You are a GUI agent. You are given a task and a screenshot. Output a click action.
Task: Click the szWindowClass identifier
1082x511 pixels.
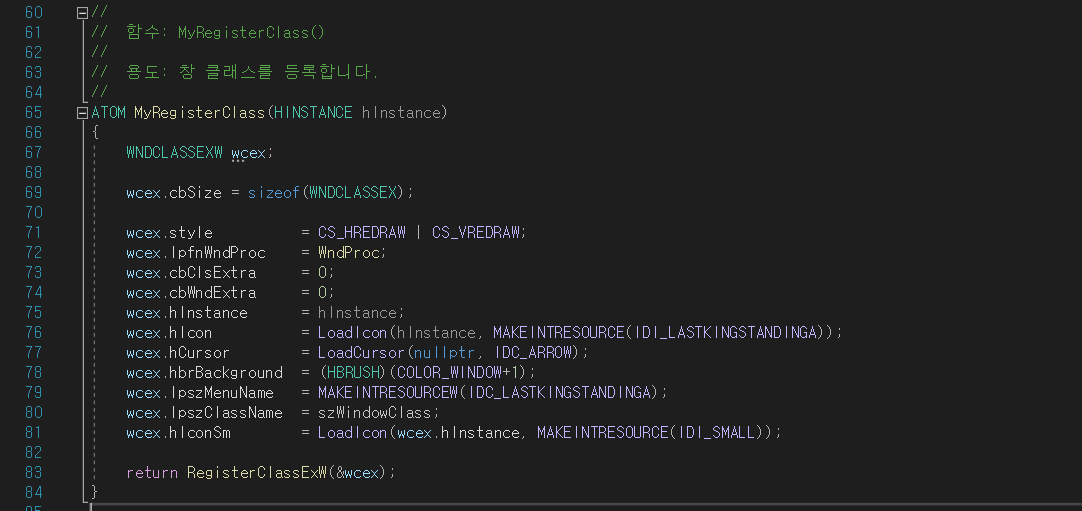coord(375,412)
